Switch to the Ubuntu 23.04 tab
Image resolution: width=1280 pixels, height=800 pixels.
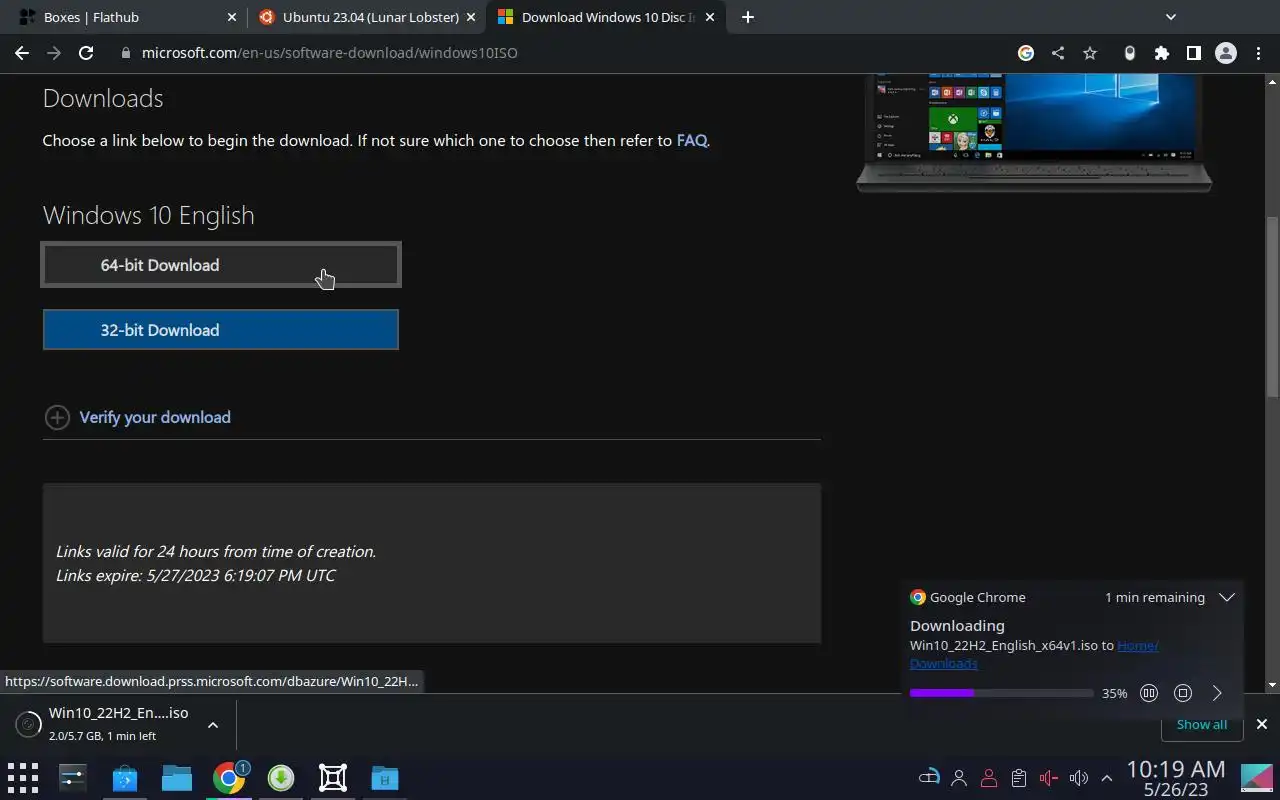click(x=368, y=17)
